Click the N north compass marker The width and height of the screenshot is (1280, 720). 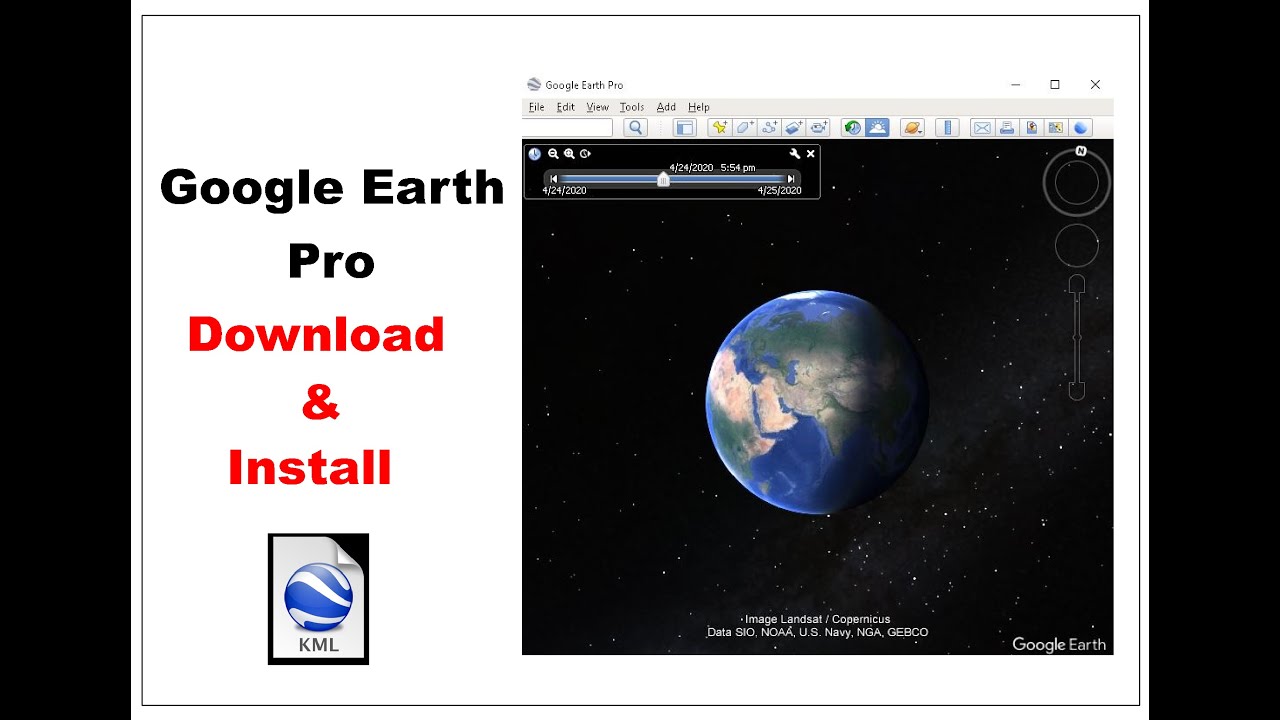[x=1081, y=151]
